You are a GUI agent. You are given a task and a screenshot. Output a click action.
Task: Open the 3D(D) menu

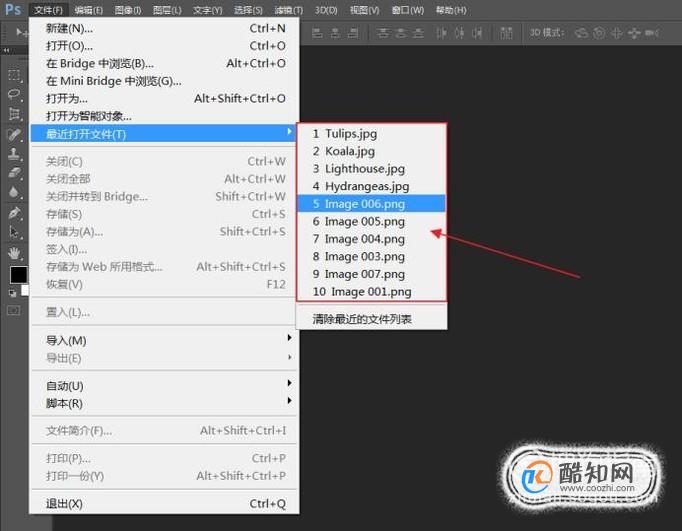(x=326, y=10)
